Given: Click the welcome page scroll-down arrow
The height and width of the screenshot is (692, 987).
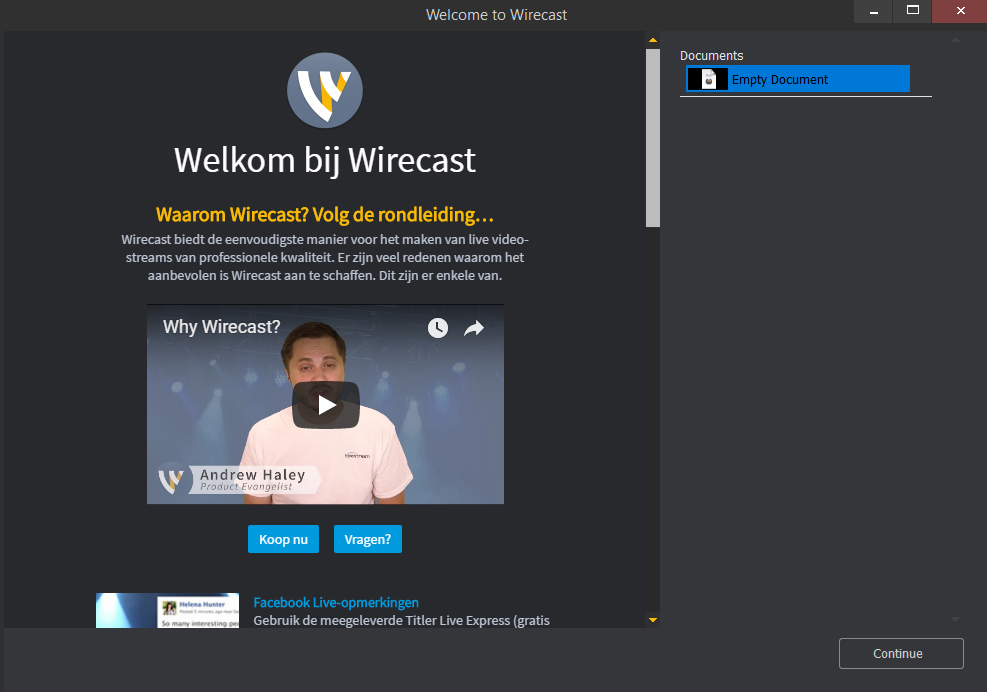Looking at the screenshot, I should point(653,620).
